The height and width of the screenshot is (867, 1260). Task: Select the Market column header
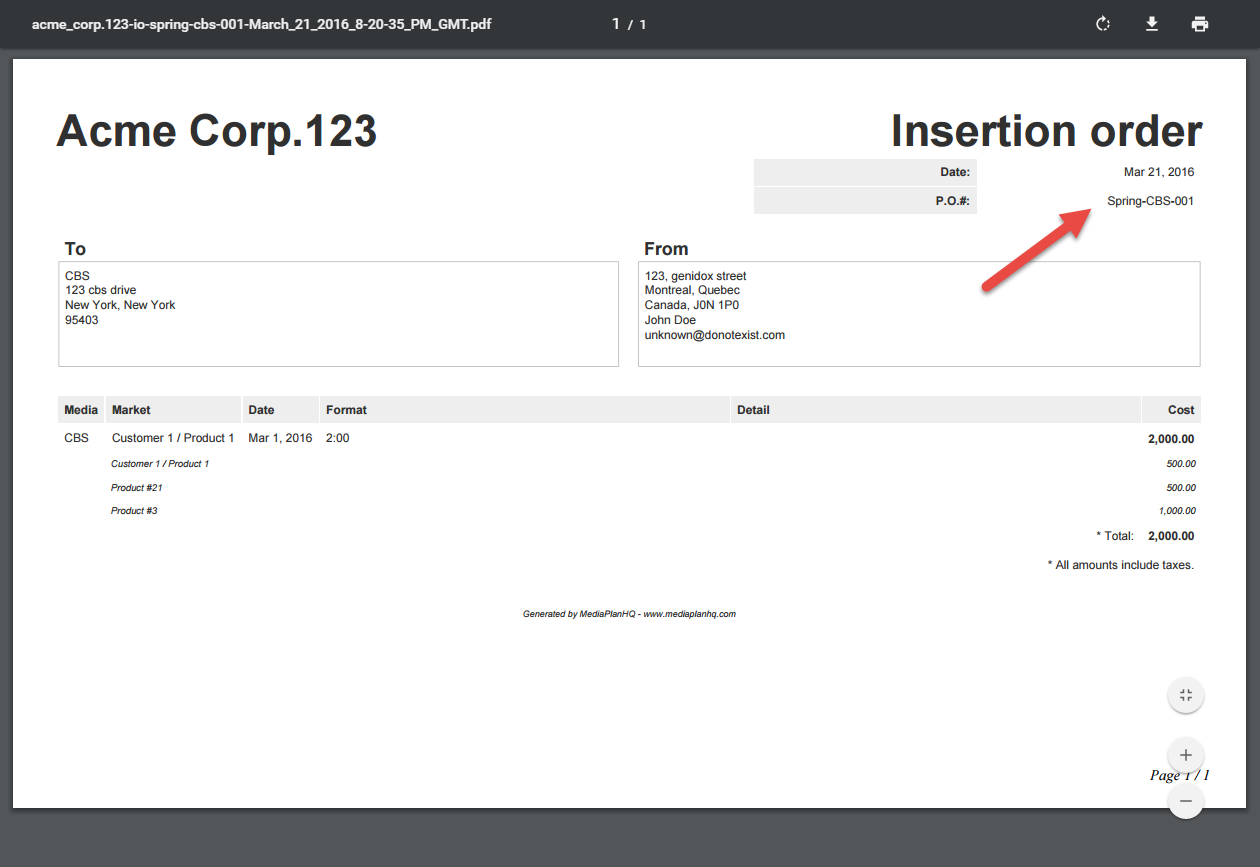click(131, 410)
